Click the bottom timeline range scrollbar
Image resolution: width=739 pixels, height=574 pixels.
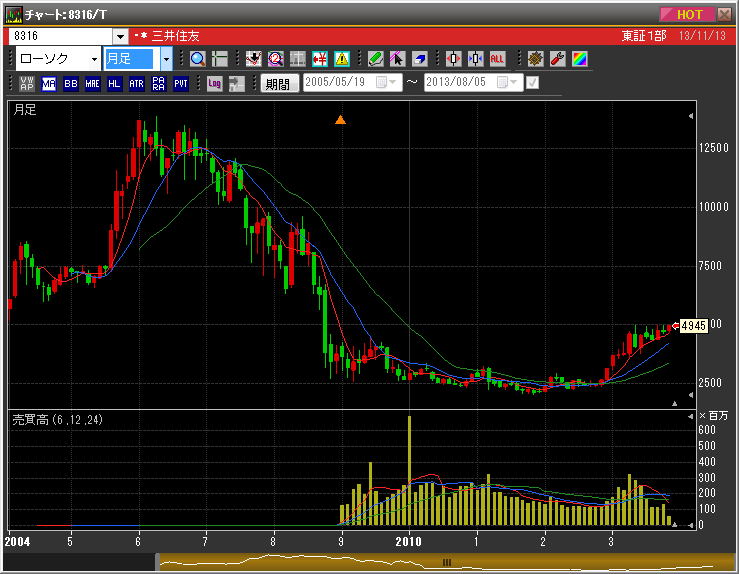click(447, 562)
